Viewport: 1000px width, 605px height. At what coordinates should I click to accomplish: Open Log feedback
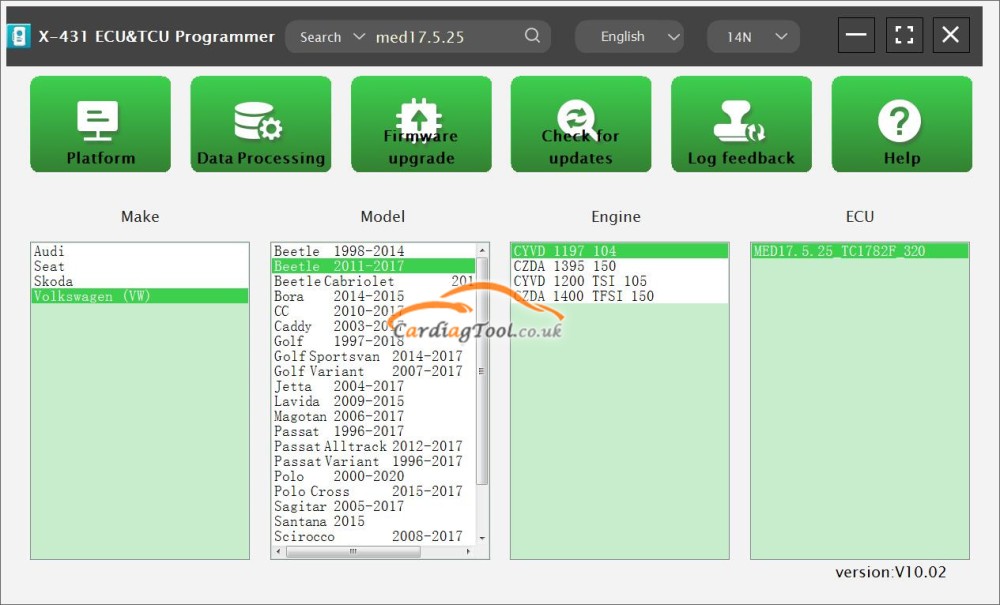(x=741, y=124)
